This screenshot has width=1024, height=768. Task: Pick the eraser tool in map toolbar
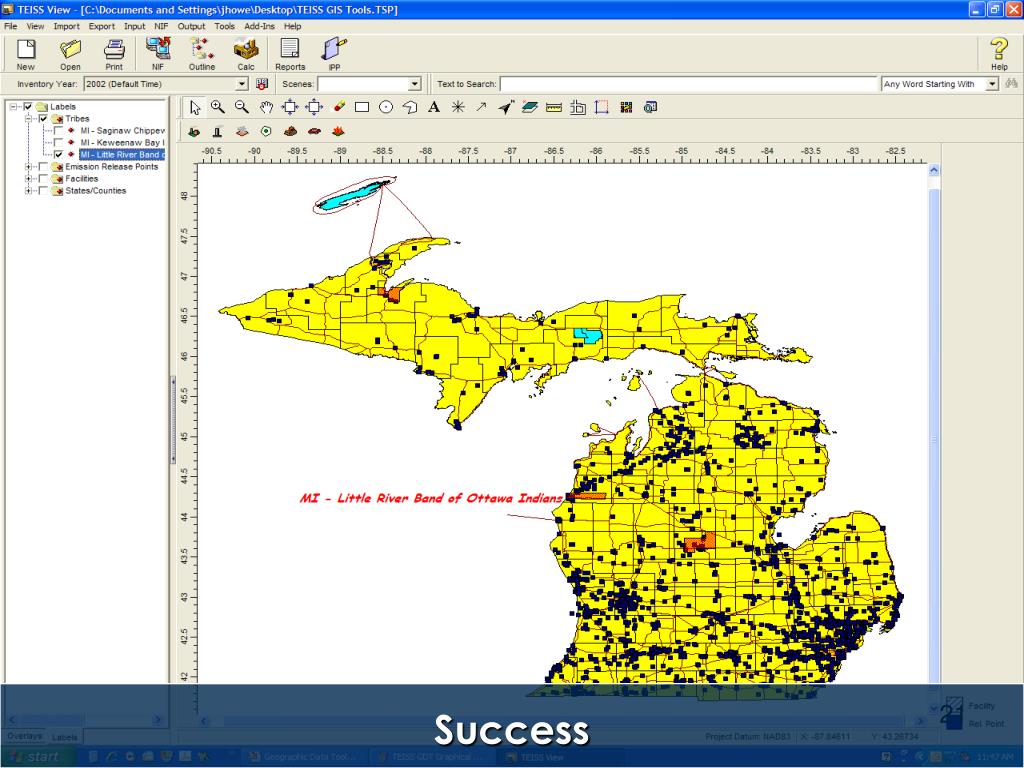pyautogui.click(x=338, y=108)
